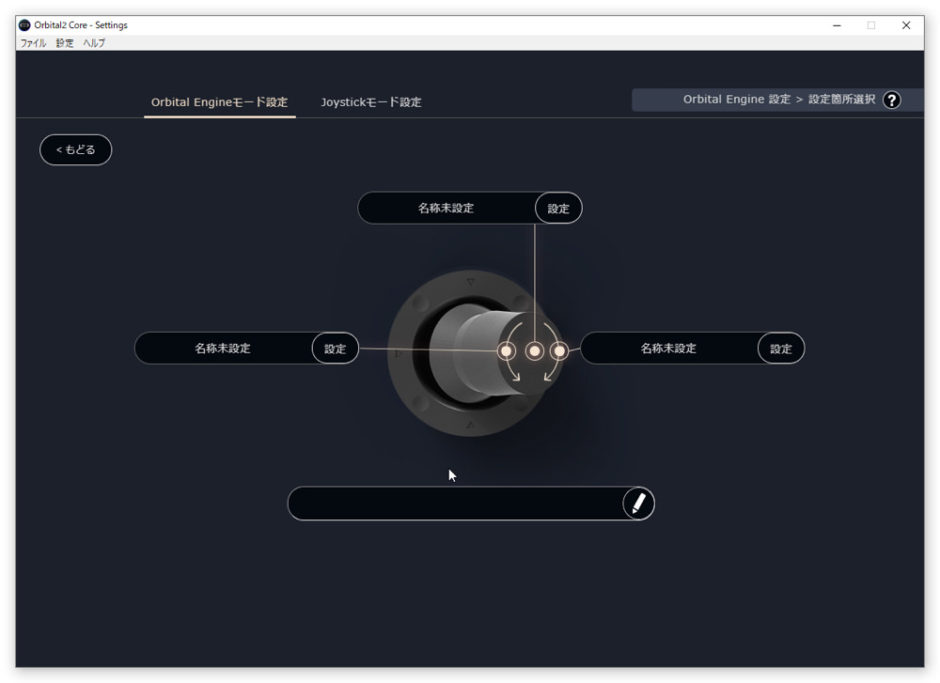
Task: Click the right-side 名称未設定 label
Action: pos(668,348)
